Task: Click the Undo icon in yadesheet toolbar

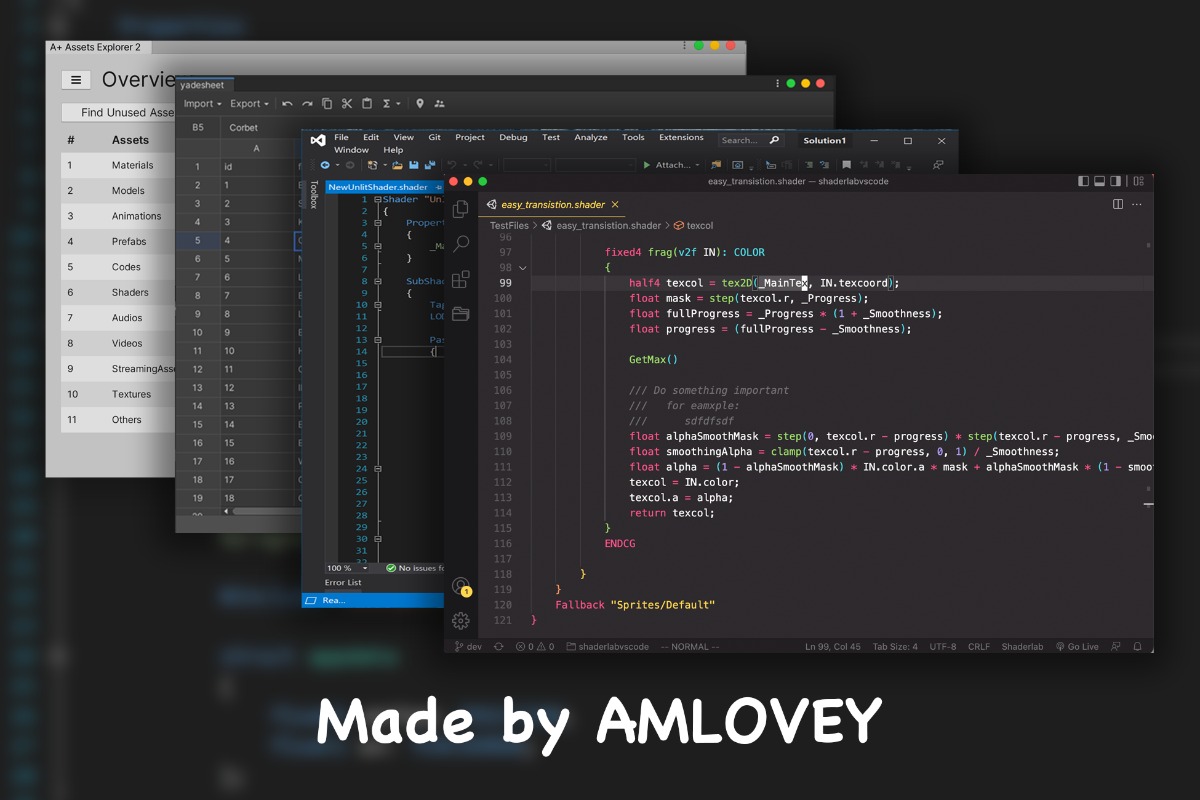Action: click(x=288, y=103)
